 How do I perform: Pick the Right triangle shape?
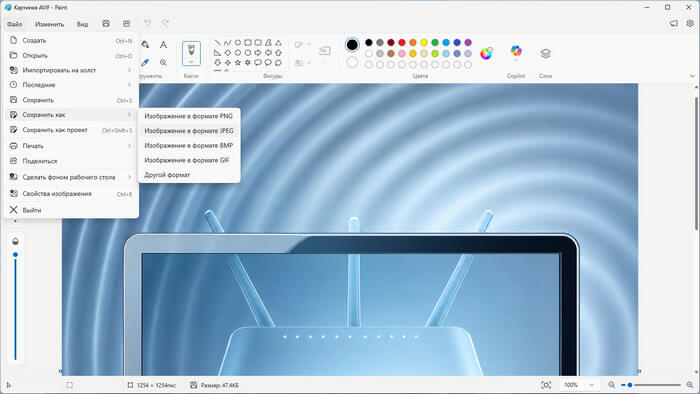coord(217,53)
